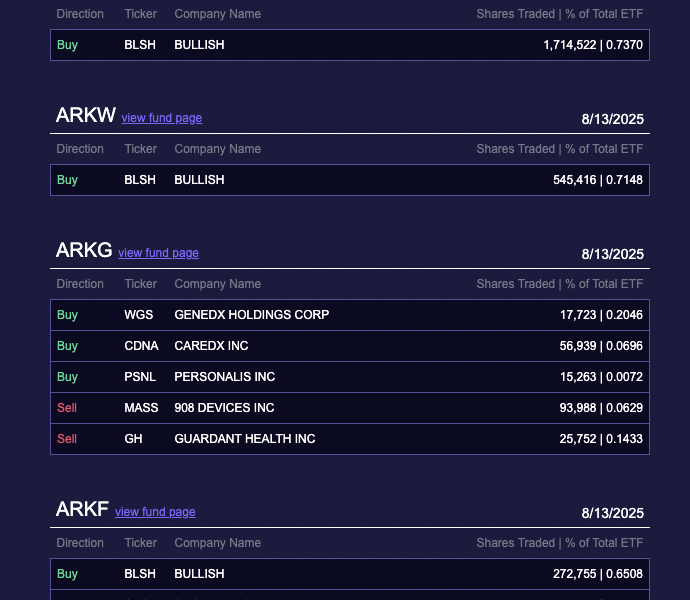Select the ARKW fund heading
The width and height of the screenshot is (690, 600).
click(x=86, y=115)
